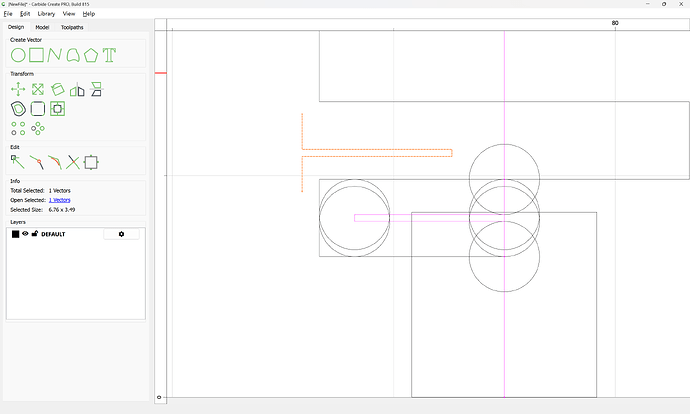Minimize the Carbide Create window
The height and width of the screenshot is (414, 690).
tap(648, 4)
